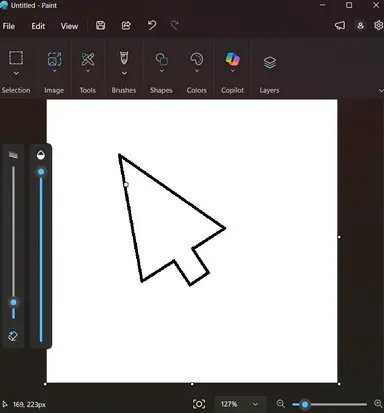
Task: Click the right canvas resize handle
Action: click(339, 237)
